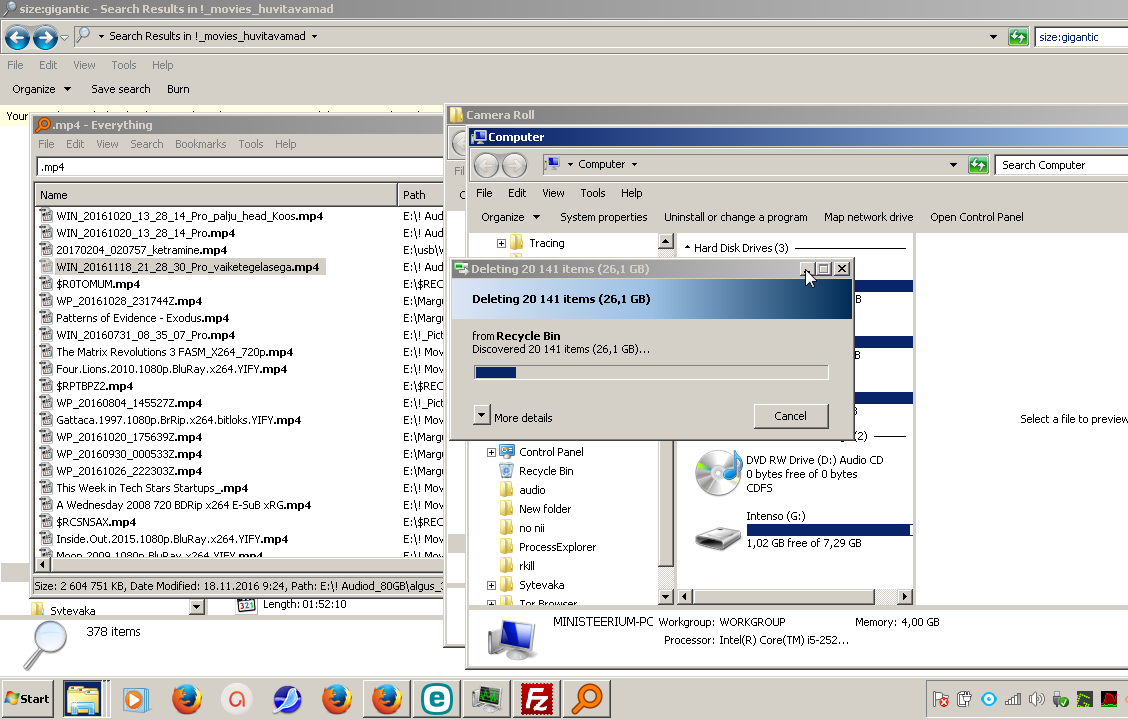The image size is (1128, 720).
Task: Collapse the Hard Disk Drives group
Action: click(x=686, y=248)
